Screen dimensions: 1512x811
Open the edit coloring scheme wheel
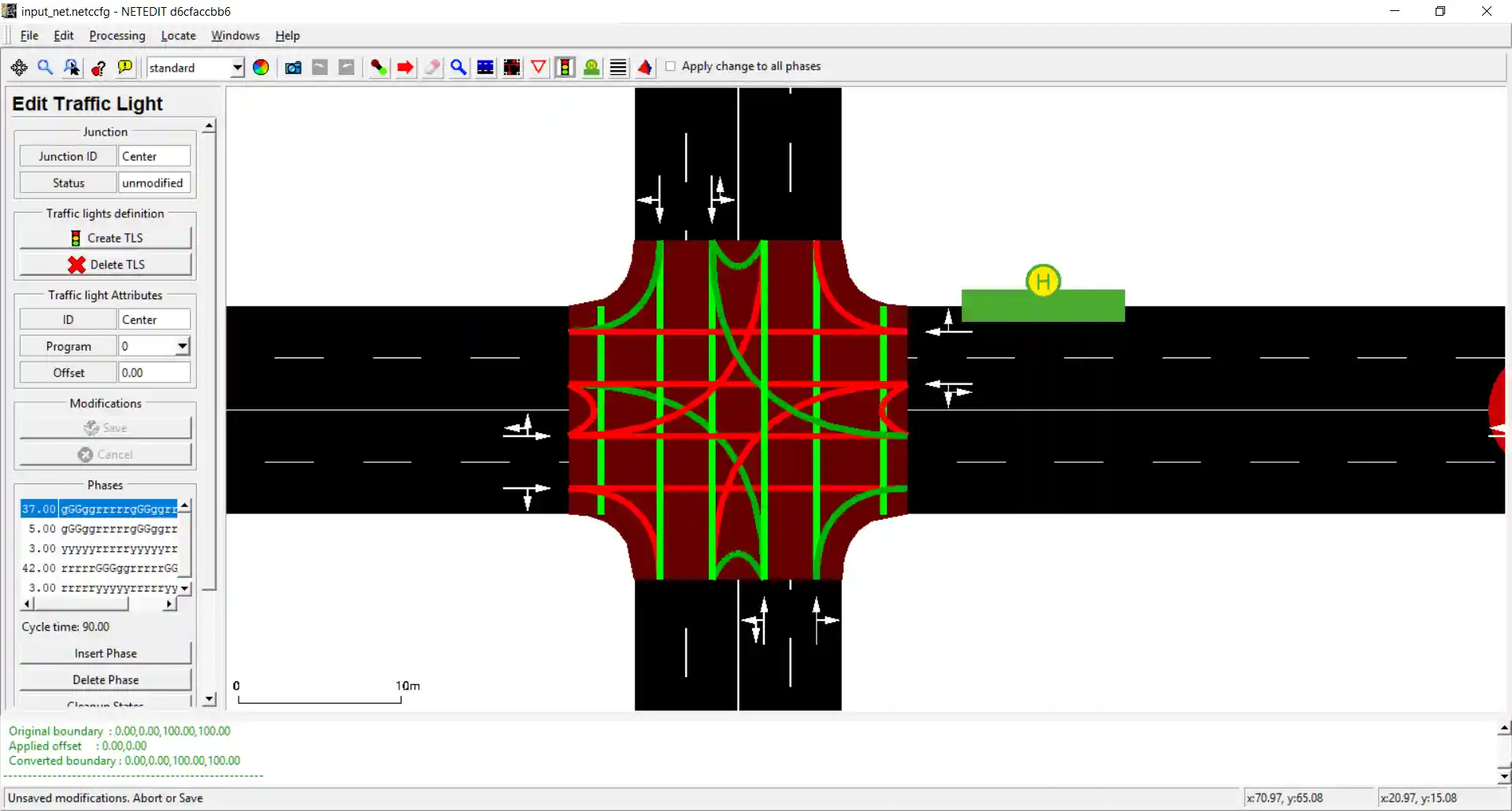coord(261,68)
